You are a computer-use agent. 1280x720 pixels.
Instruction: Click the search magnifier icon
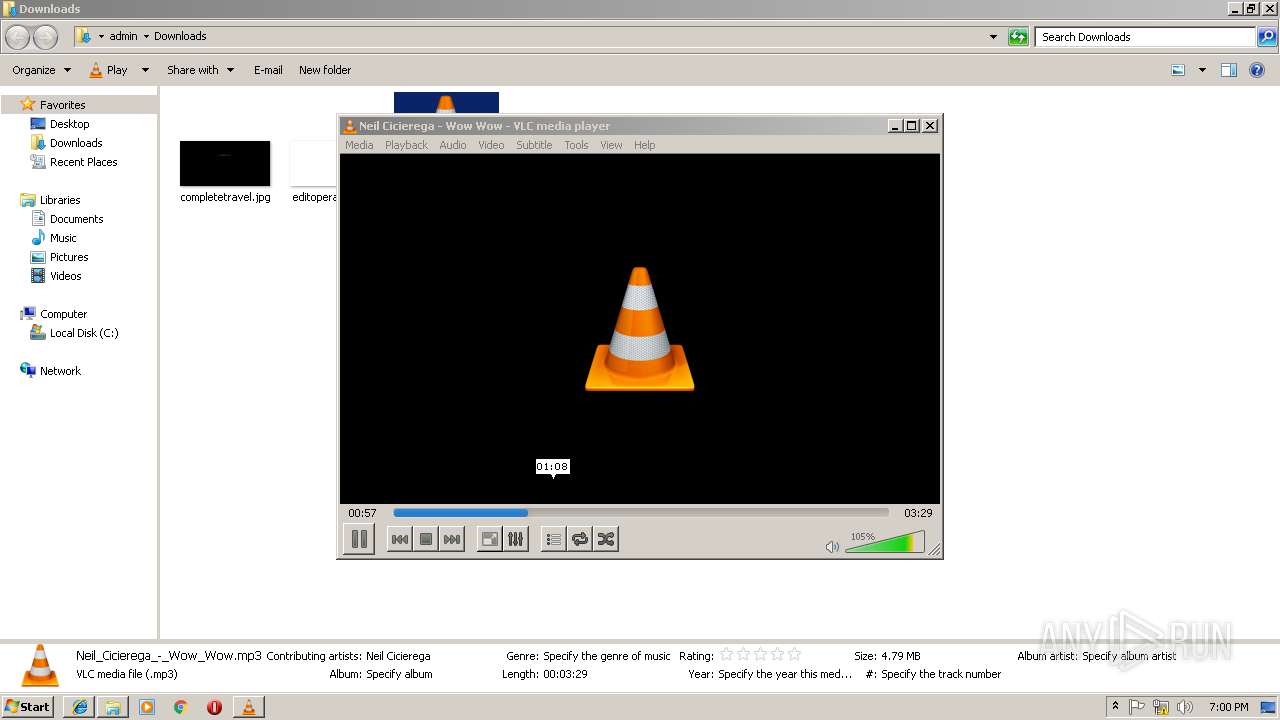tap(1267, 37)
